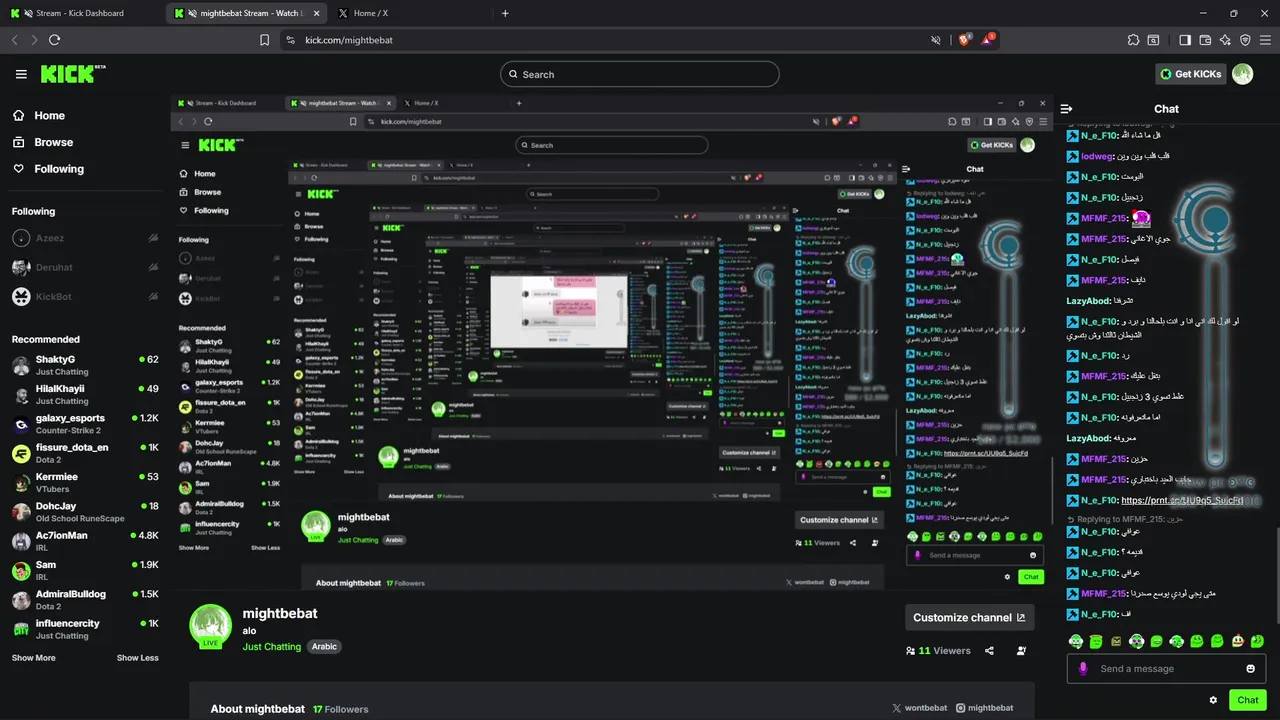Click the Send a message input
Image resolution: width=1280 pixels, height=720 pixels.
coord(1166,669)
